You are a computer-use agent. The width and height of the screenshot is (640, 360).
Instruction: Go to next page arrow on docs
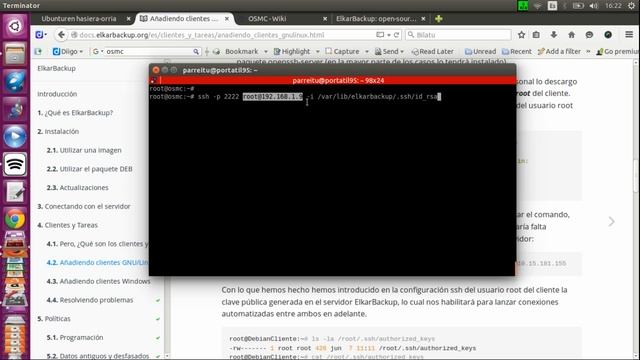pos(611,222)
